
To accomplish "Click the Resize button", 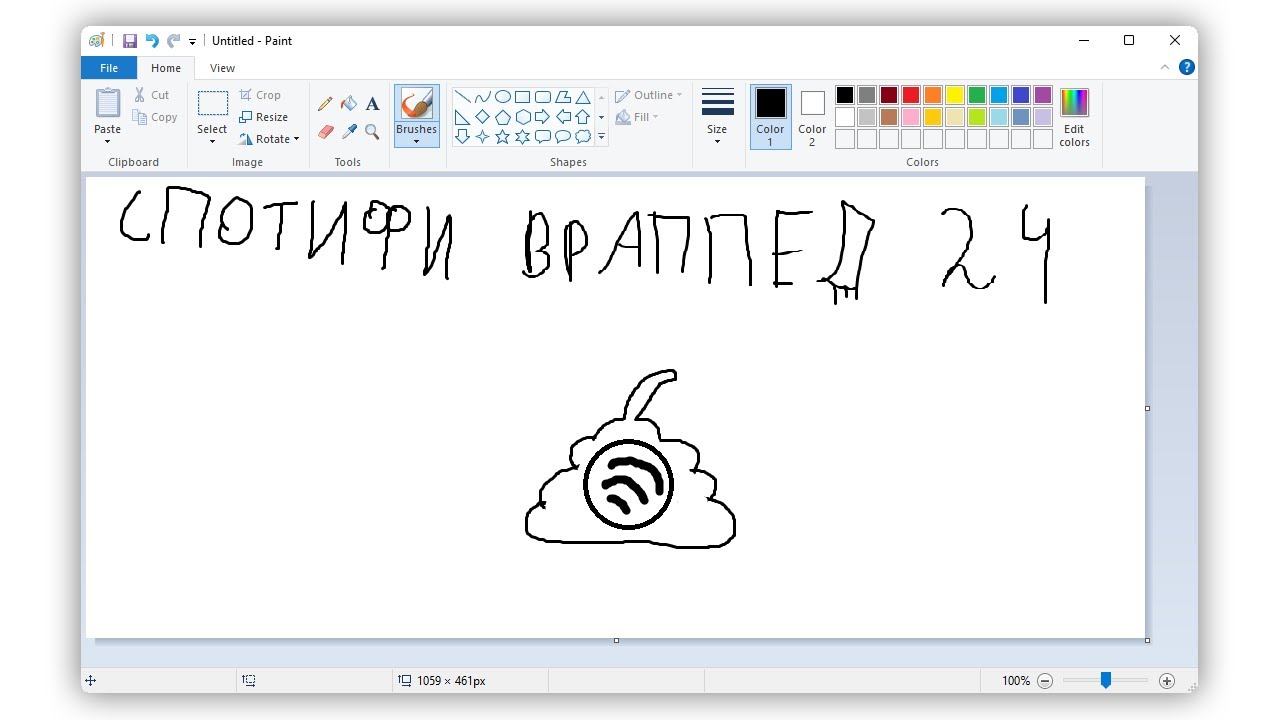I will (x=264, y=117).
